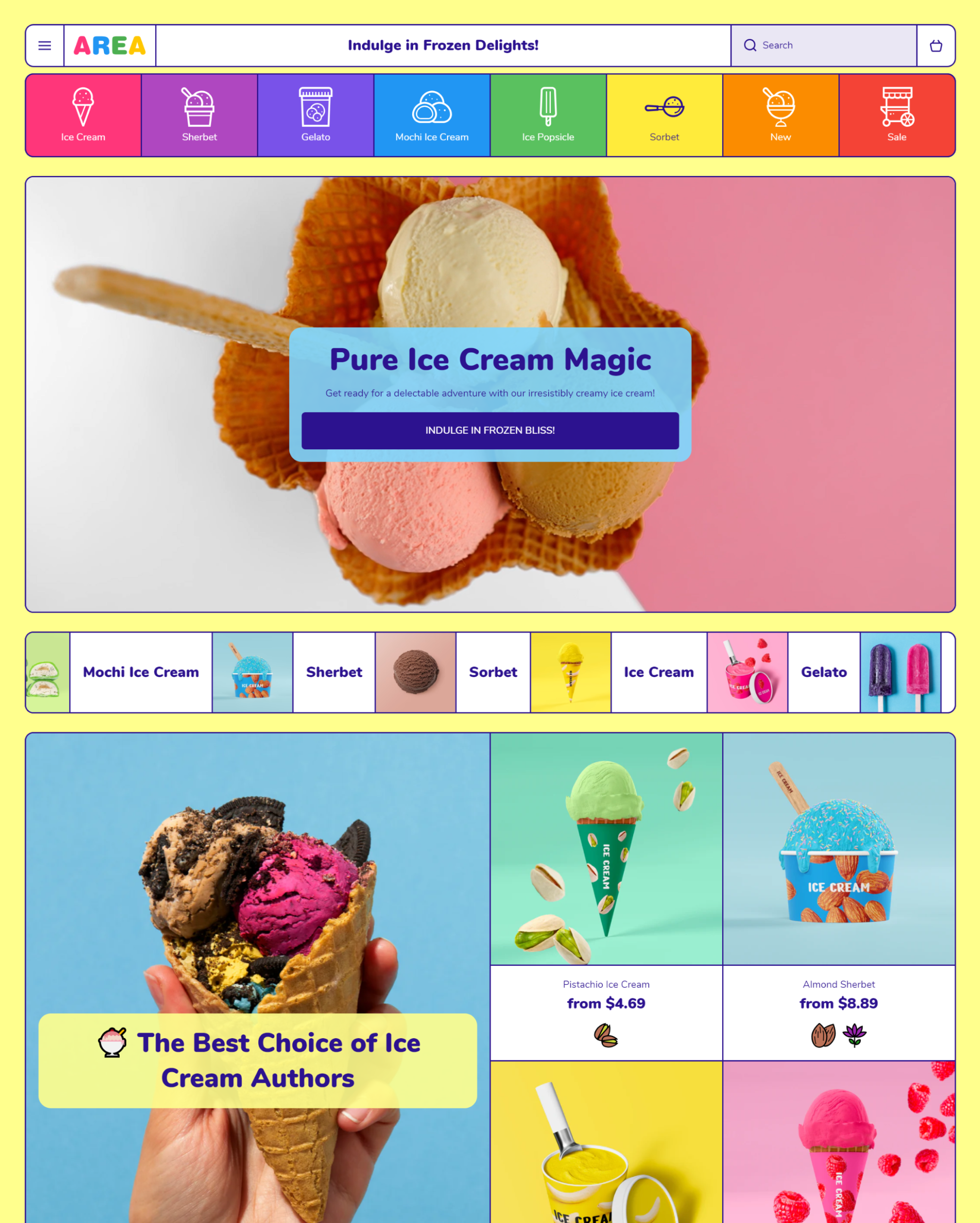Screen dimensions: 980x1223
Task: Click INDULGE IN FROZEN BLISS button
Action: click(489, 430)
